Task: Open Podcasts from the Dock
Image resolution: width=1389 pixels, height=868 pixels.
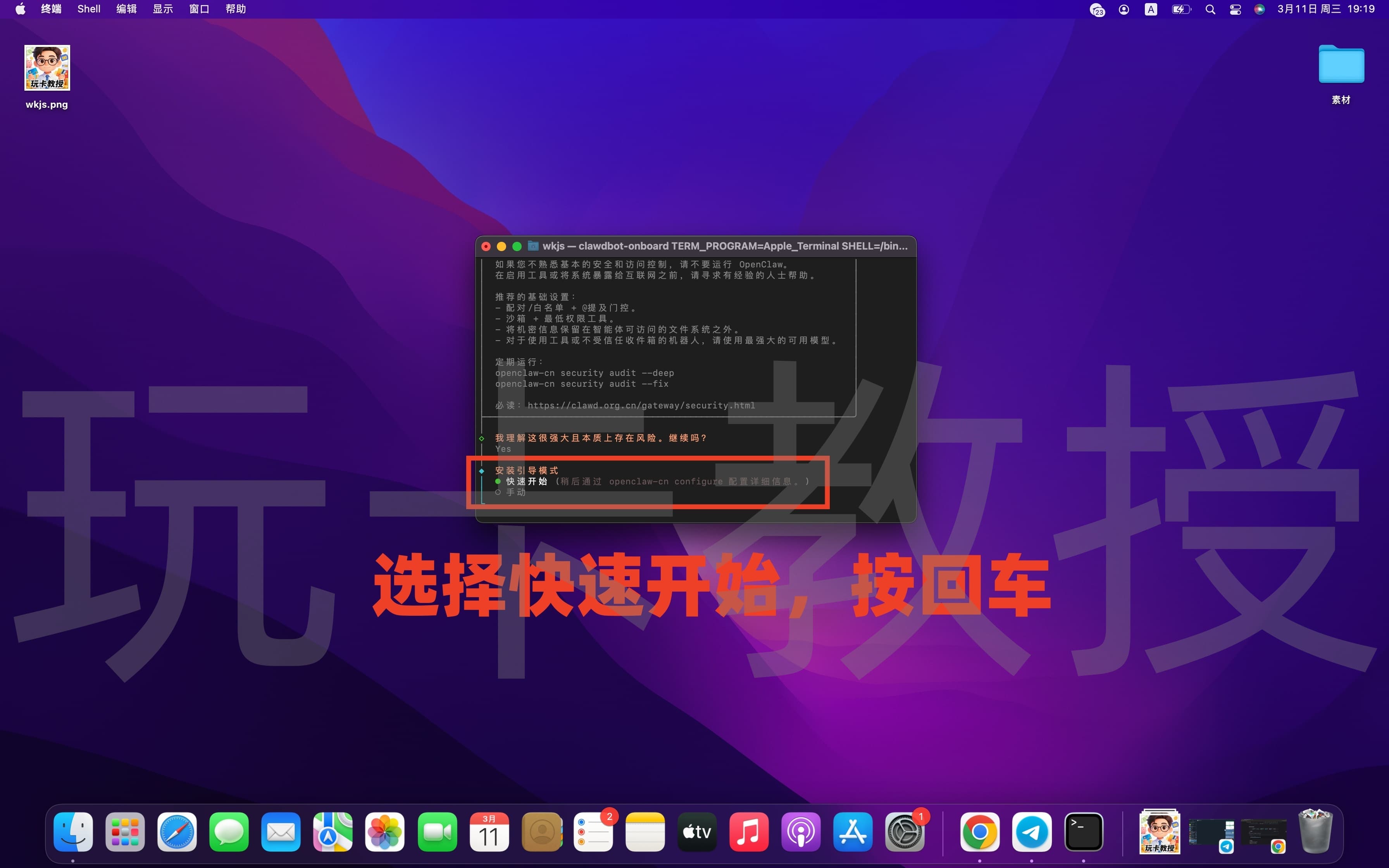Action: pos(801,831)
